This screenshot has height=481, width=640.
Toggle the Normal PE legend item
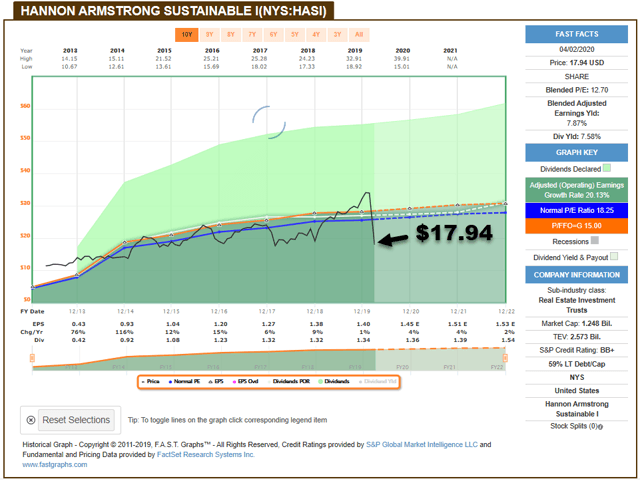tap(184, 381)
